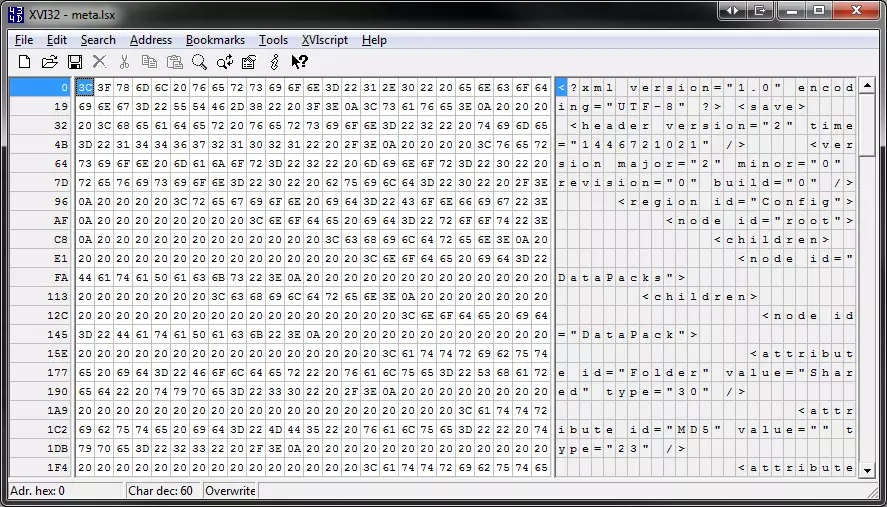This screenshot has width=887, height=507.
Task: Click the 'C' of Config in text pane
Action: click(x=765, y=202)
